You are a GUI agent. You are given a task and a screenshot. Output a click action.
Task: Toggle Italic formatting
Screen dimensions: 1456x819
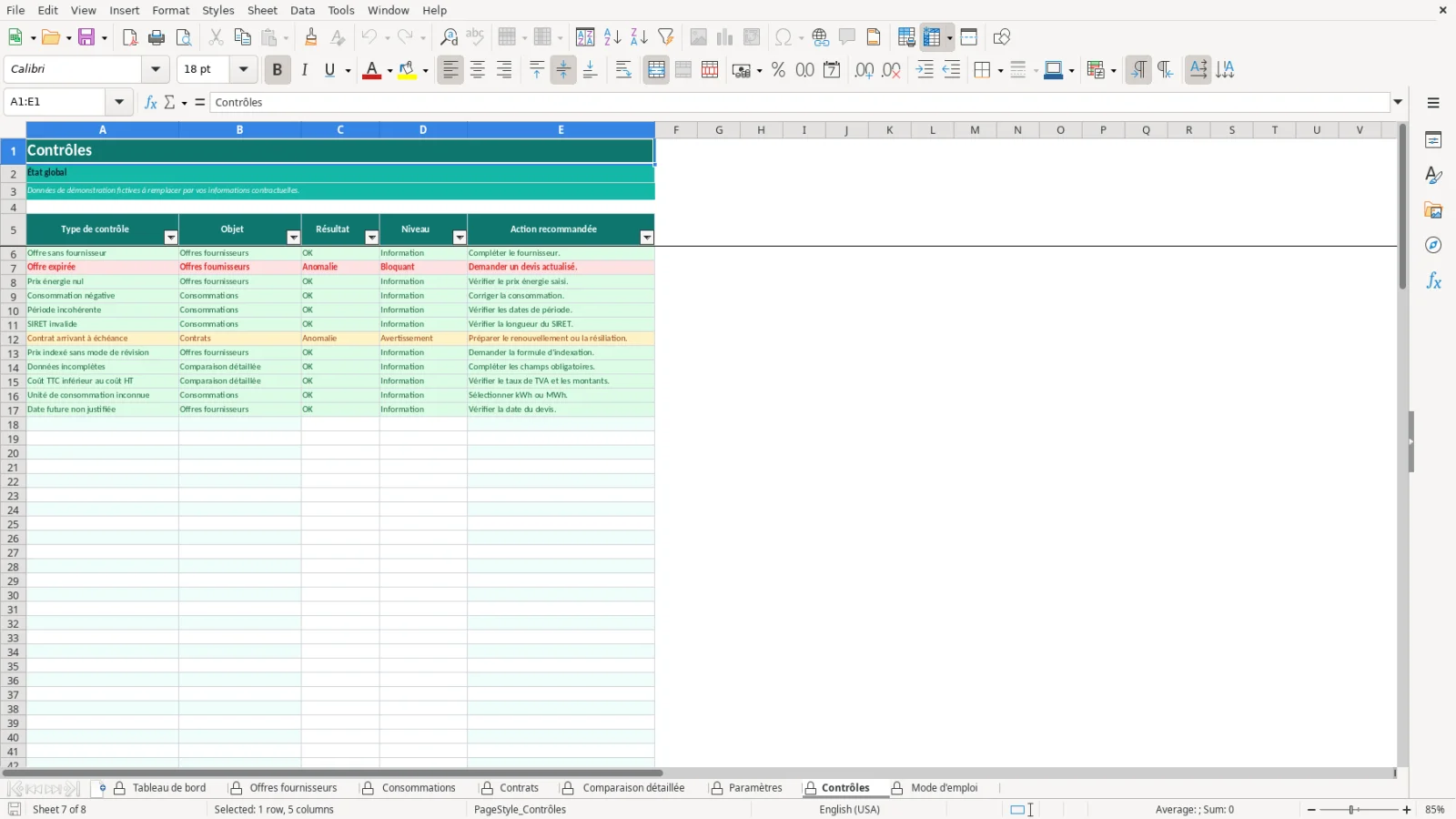[x=305, y=70]
